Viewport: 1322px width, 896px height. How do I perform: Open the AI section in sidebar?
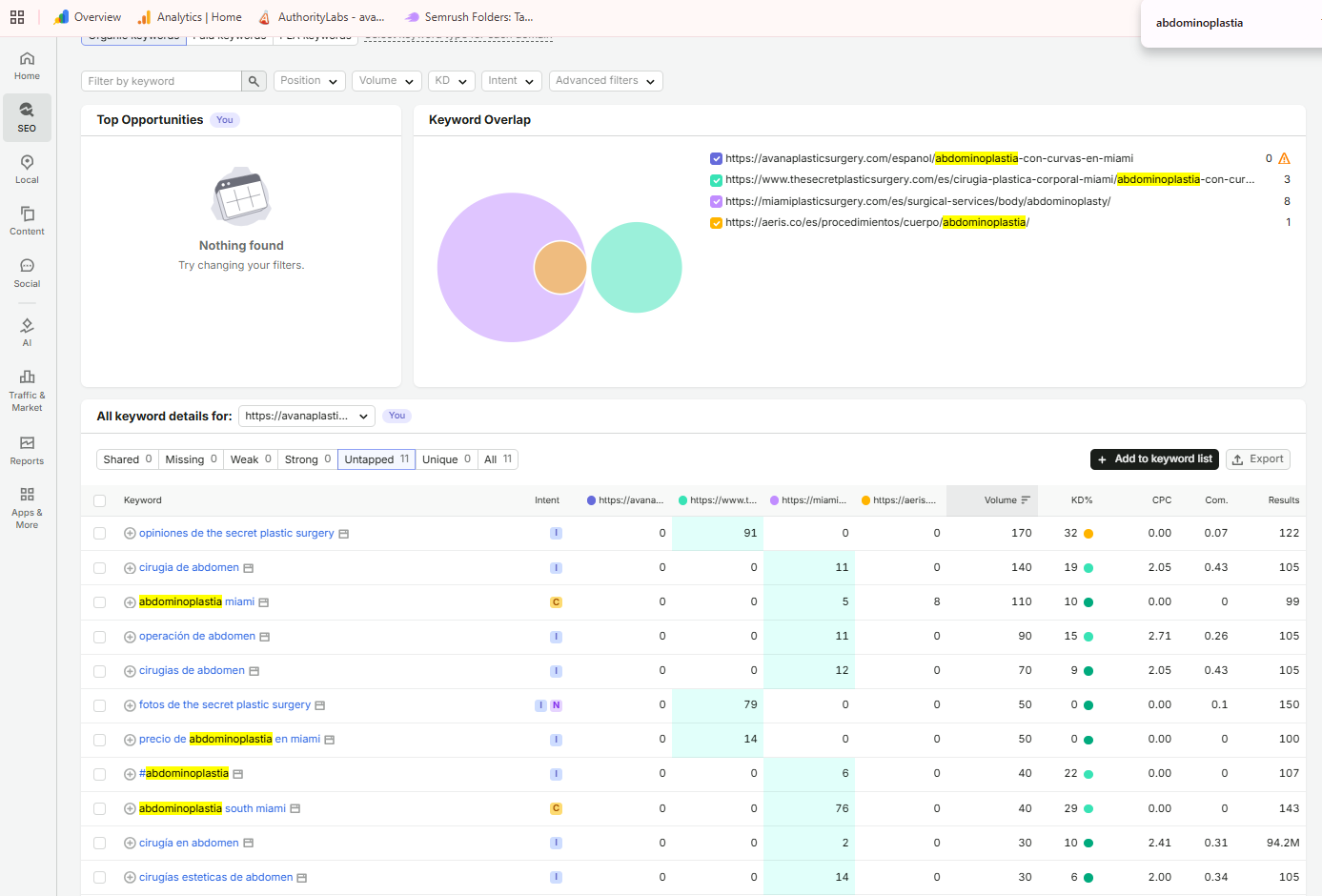pyautogui.click(x=27, y=333)
